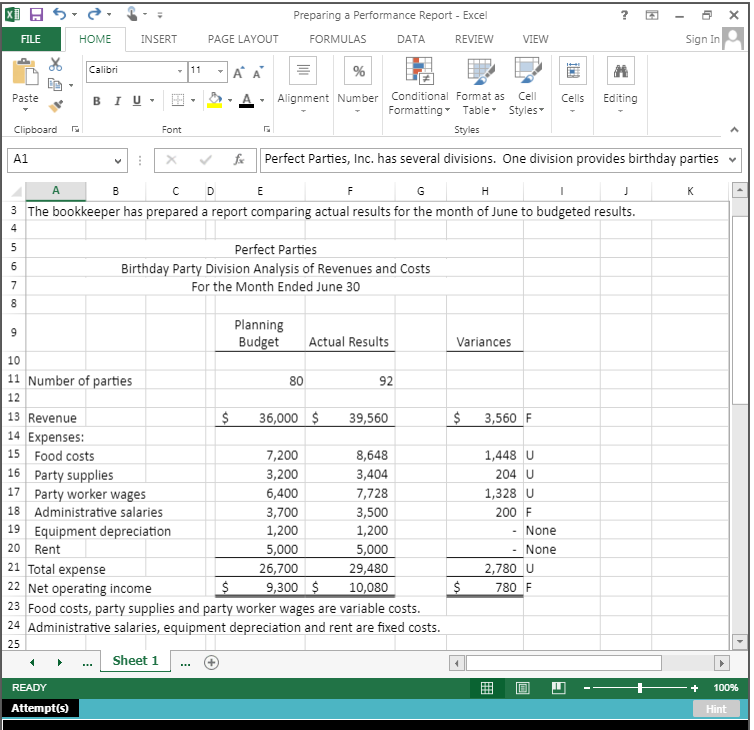Zoom in with the plus button
The image size is (754, 730).
pos(694,688)
